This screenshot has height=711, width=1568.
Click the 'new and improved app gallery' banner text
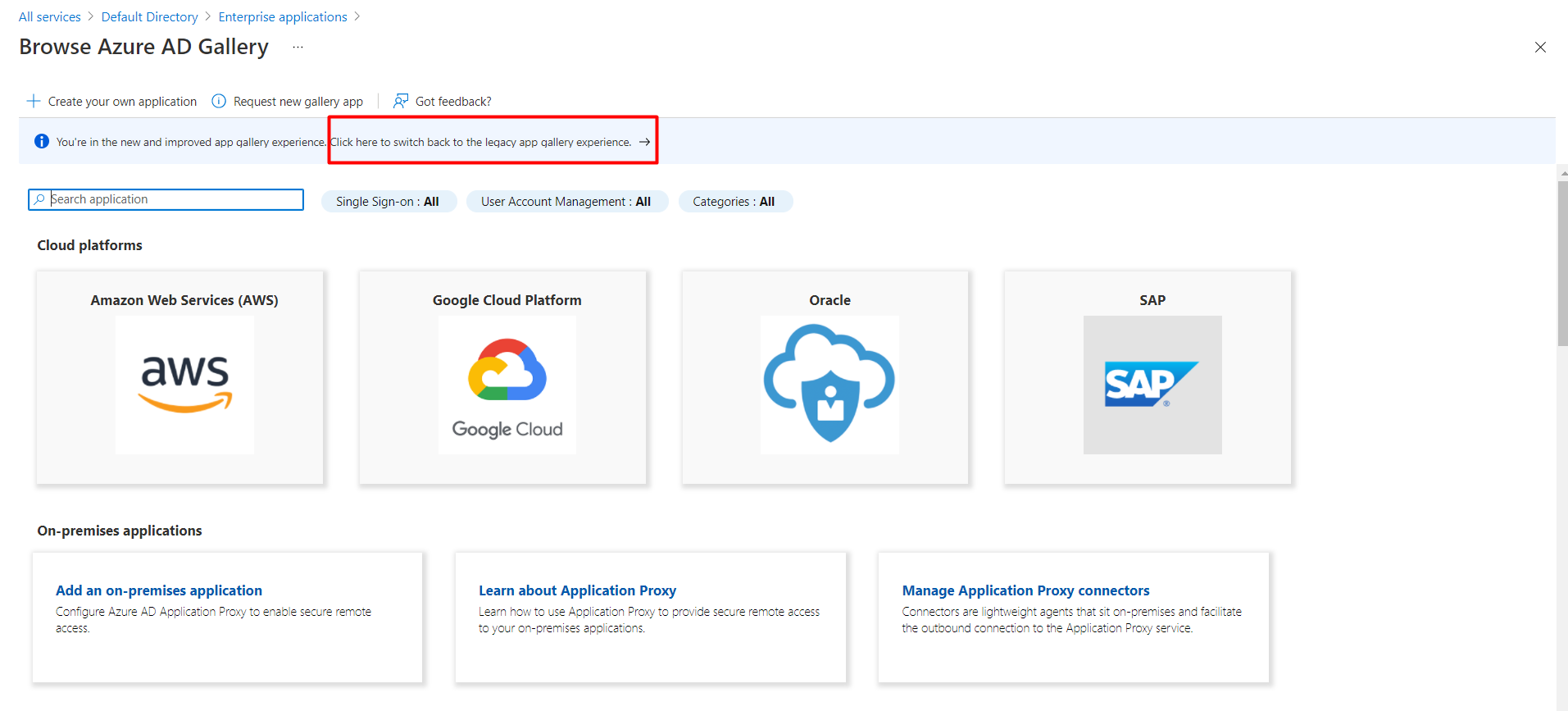191,142
